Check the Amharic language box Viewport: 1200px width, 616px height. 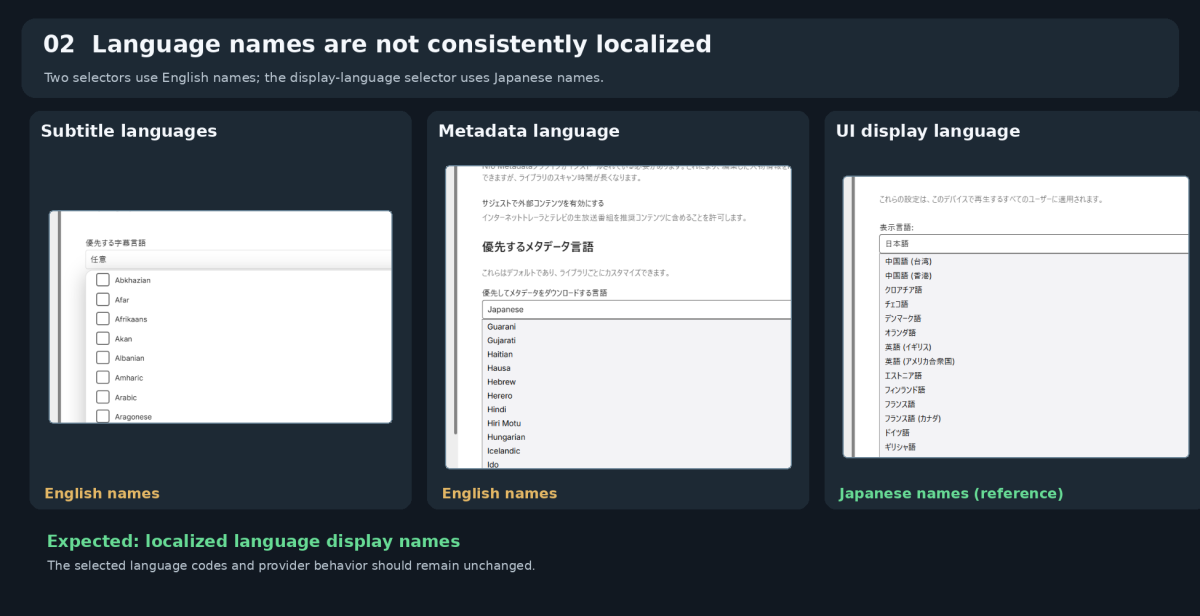pos(103,377)
